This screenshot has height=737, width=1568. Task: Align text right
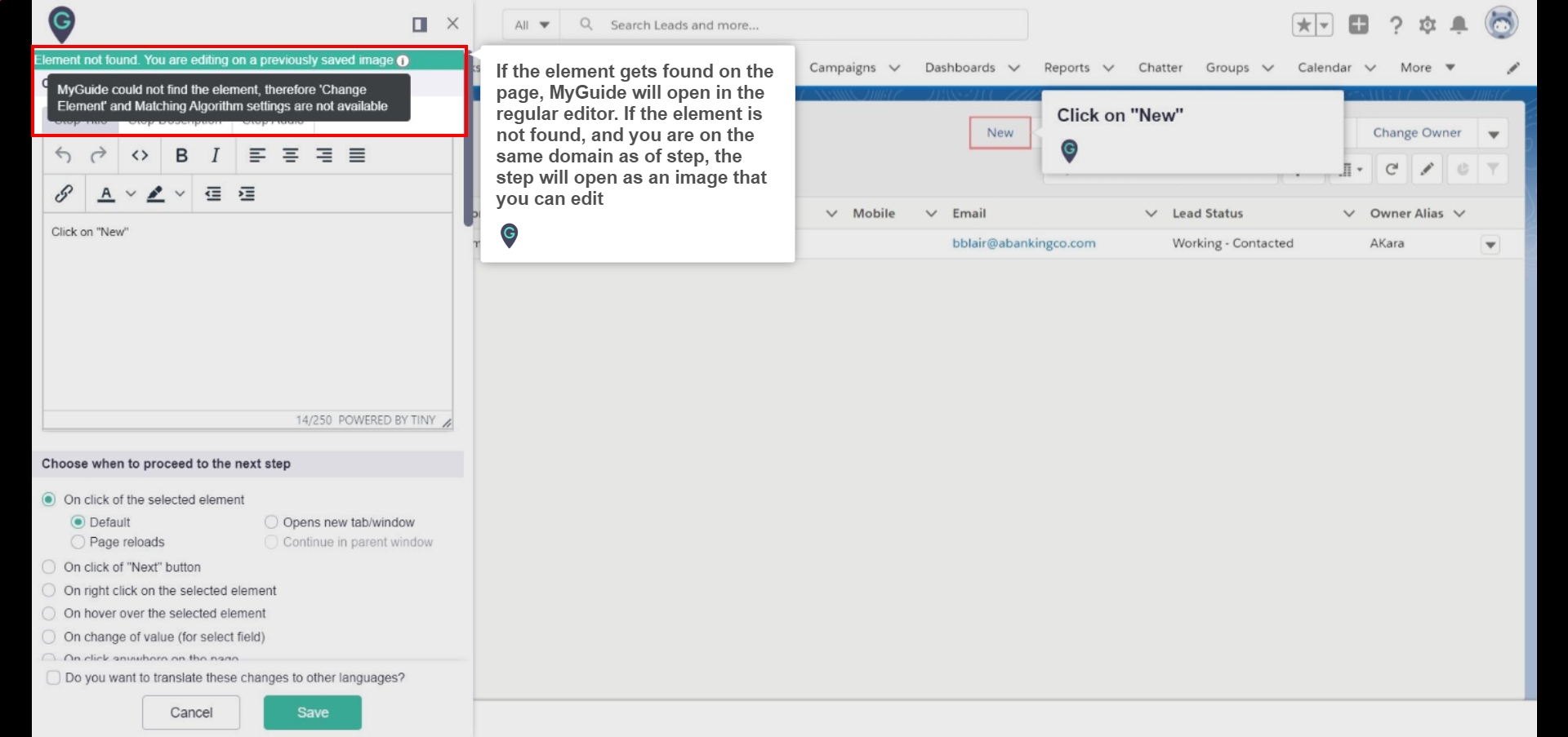pos(324,155)
